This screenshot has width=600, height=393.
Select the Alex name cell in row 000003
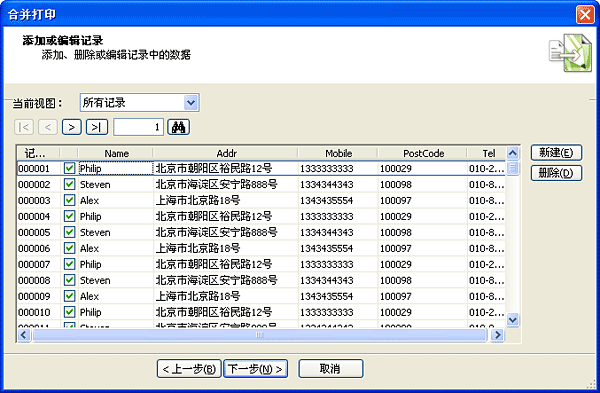tap(116, 200)
